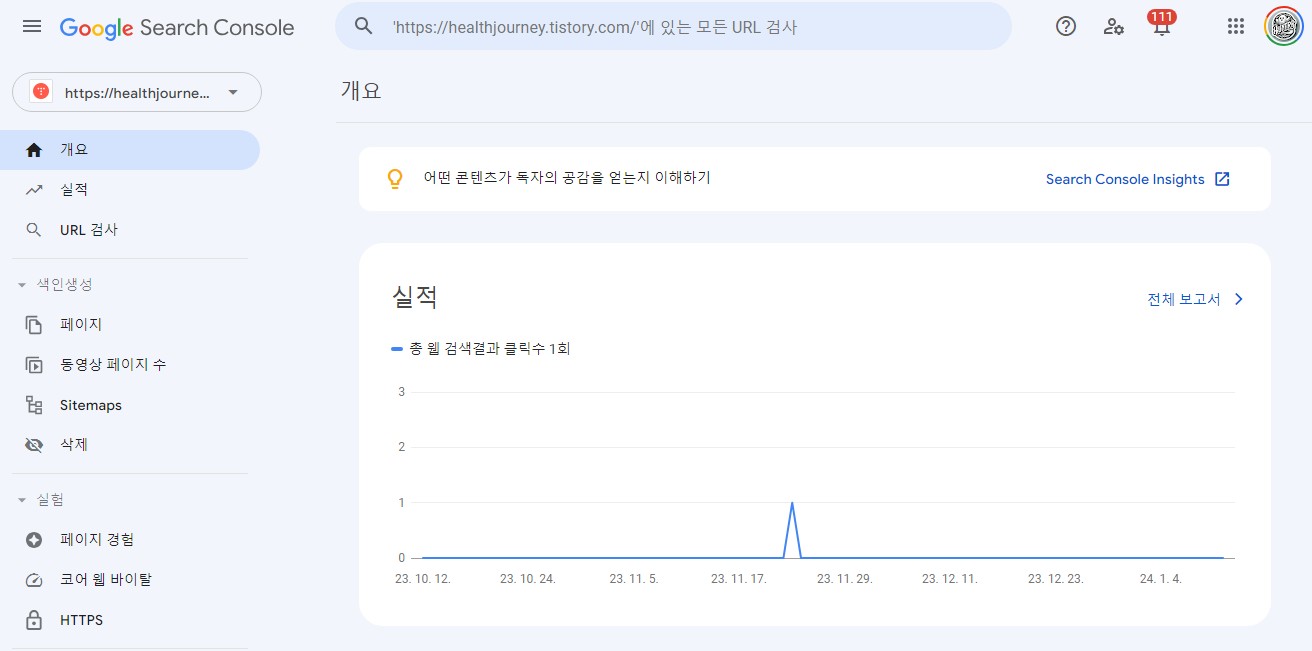Viewport: 1312px width, 651px height.
Task: Click the magnifier icon beside URL 검사
Action: tap(34, 230)
